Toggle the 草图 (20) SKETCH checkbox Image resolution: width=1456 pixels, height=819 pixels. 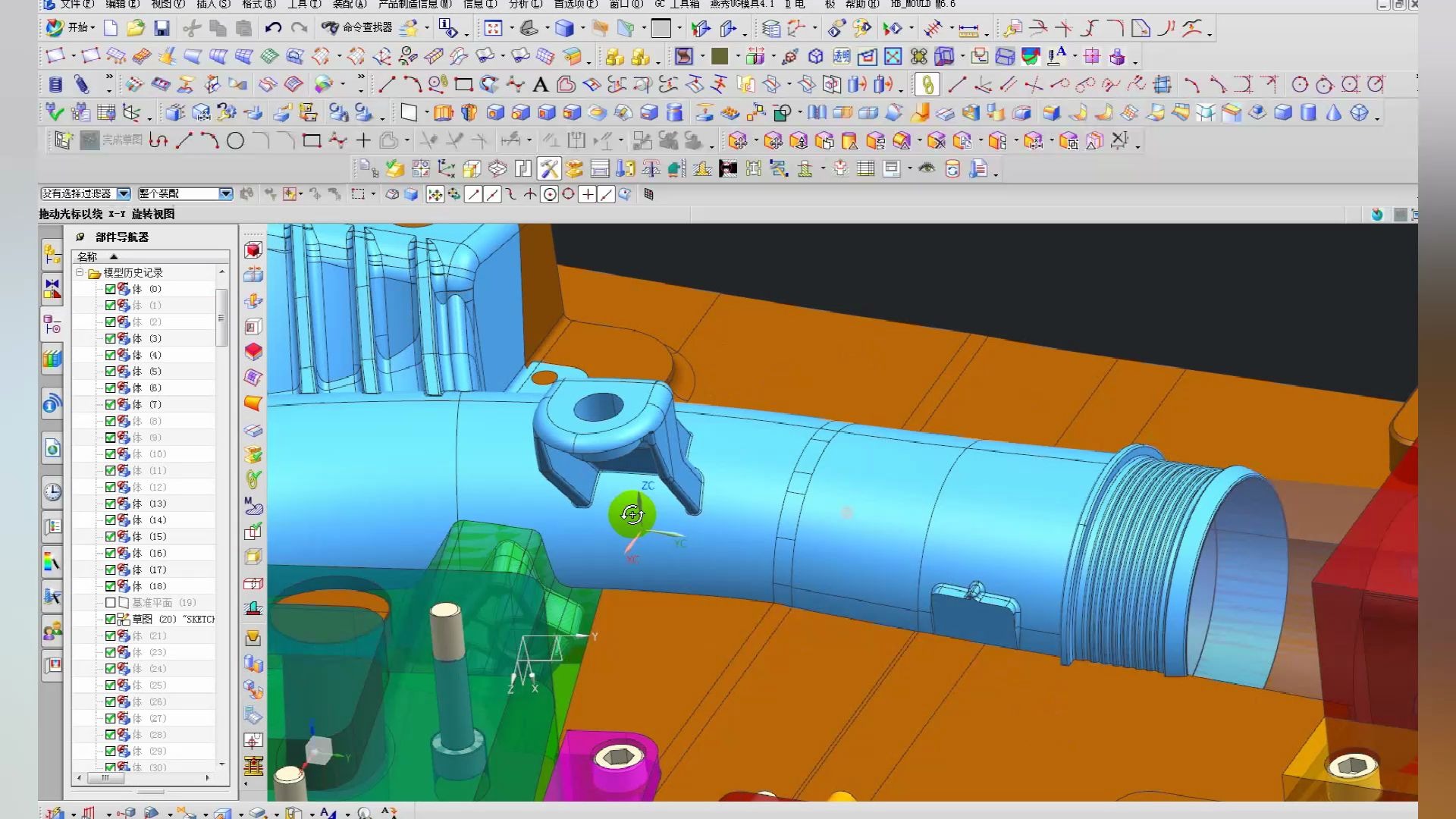111,619
